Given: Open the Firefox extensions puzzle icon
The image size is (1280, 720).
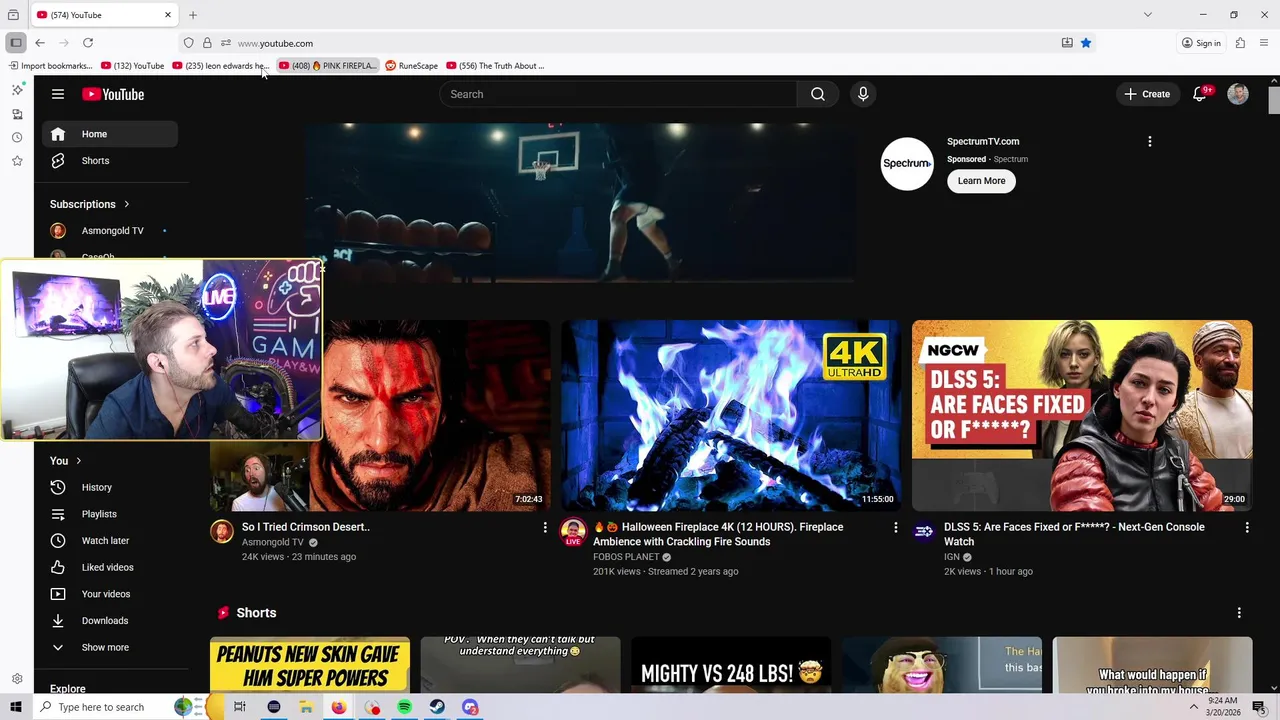Looking at the screenshot, I should coord(1240,43).
